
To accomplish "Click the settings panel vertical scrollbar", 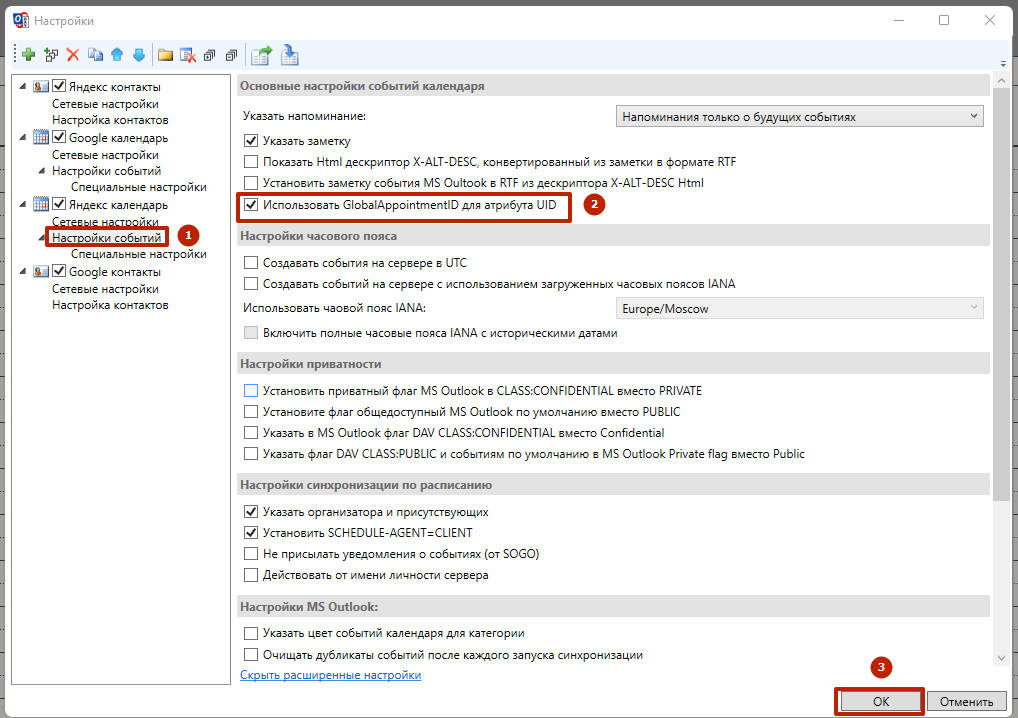I will click(1000, 370).
